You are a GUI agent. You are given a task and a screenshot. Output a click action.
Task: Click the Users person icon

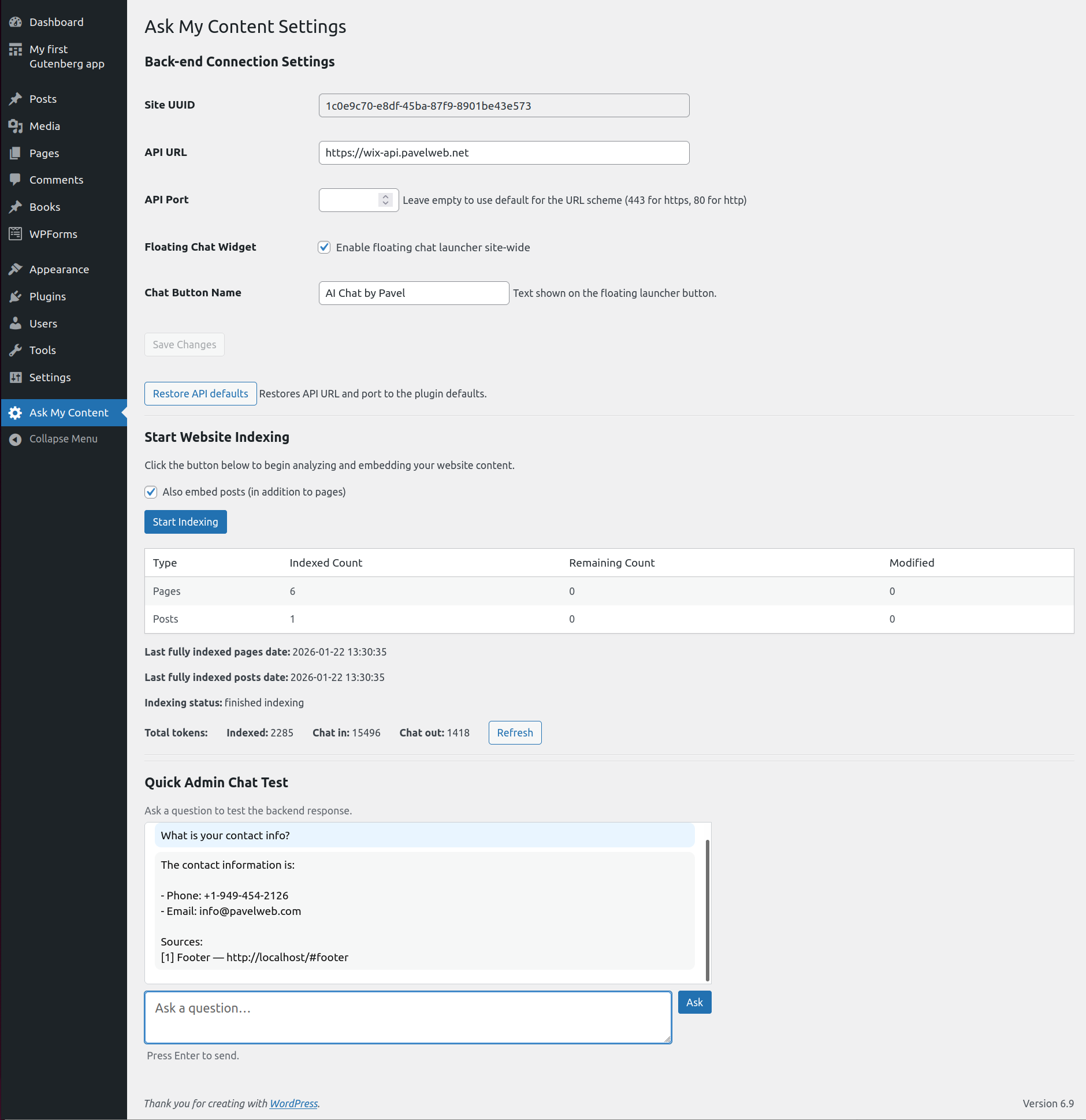16,323
